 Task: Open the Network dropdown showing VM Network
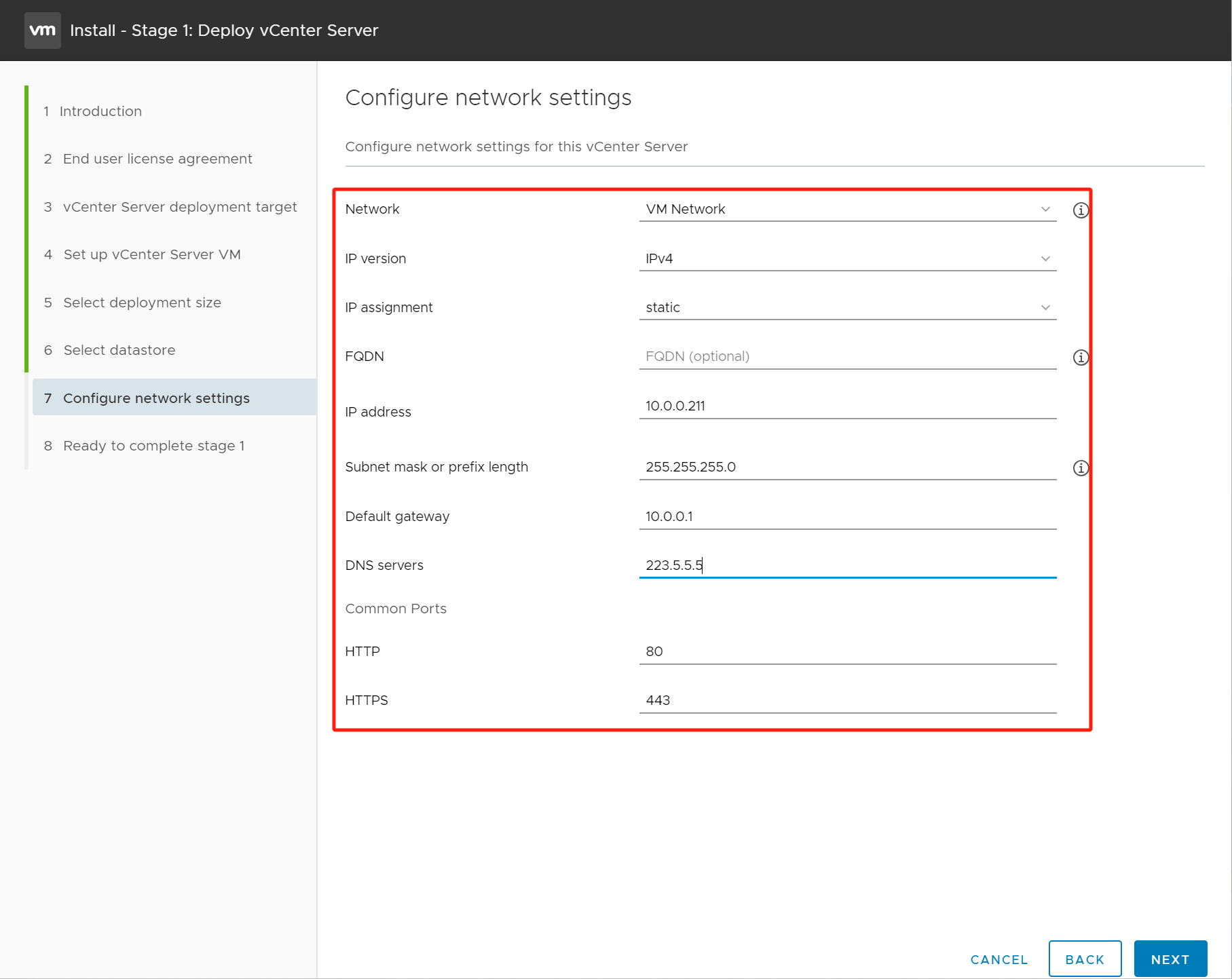click(846, 210)
